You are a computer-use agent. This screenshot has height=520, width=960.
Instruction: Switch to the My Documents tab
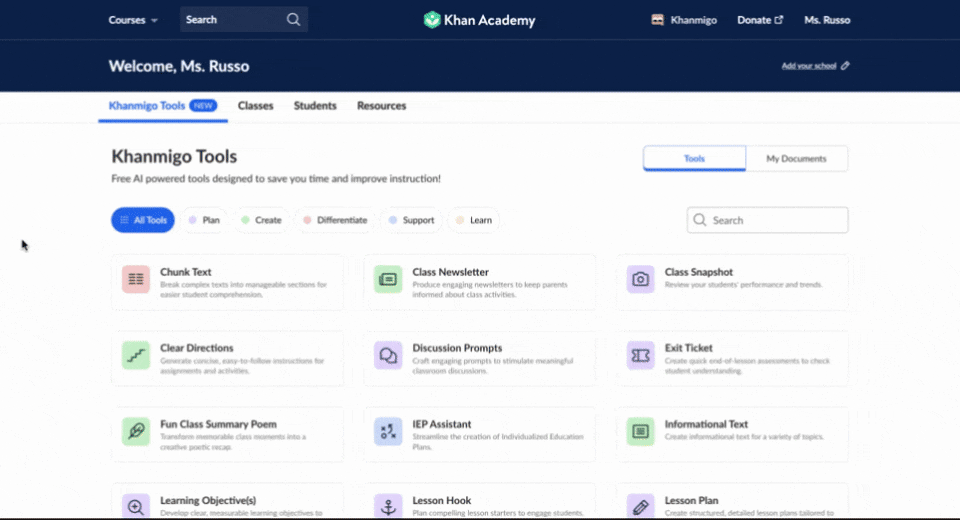tap(796, 158)
